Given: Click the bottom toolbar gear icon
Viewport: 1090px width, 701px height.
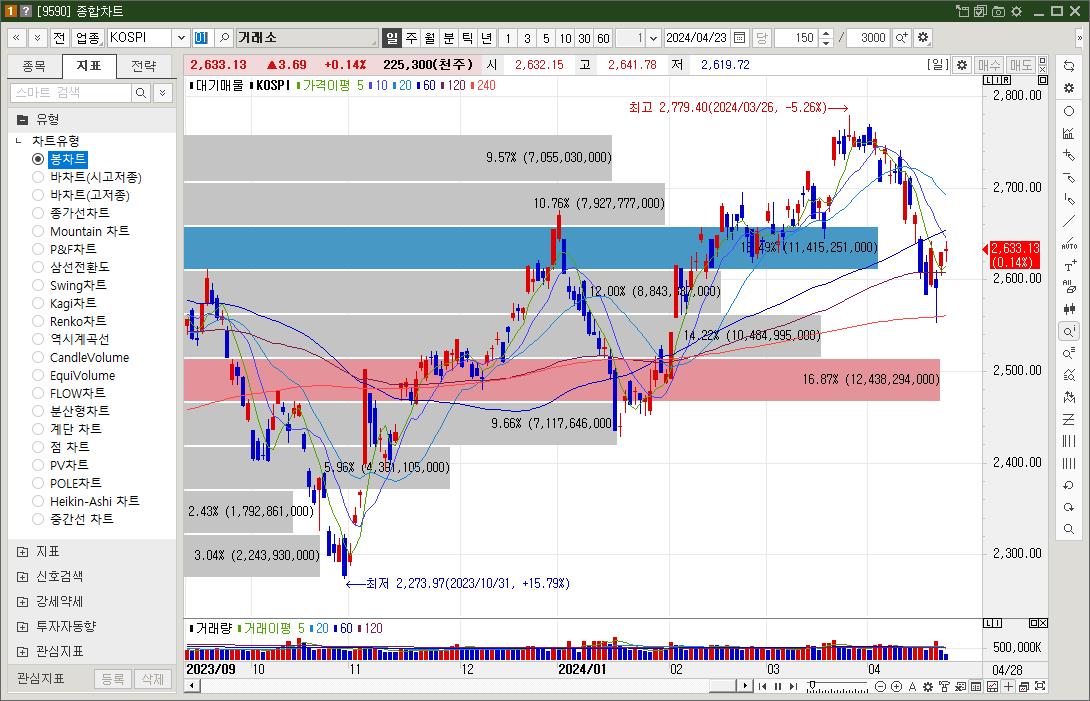Looking at the screenshot, I should click(928, 686).
